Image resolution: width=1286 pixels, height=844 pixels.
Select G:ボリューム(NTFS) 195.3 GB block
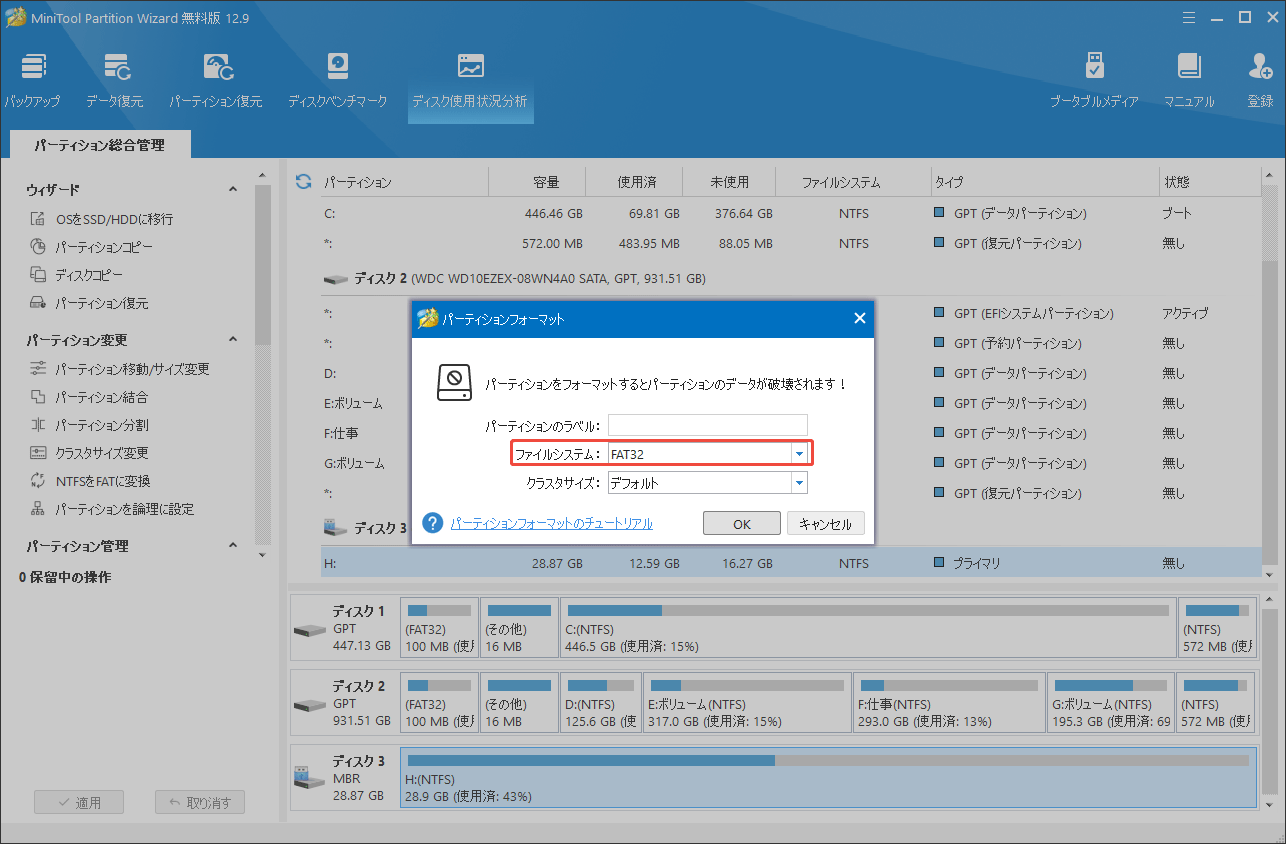(1110, 701)
